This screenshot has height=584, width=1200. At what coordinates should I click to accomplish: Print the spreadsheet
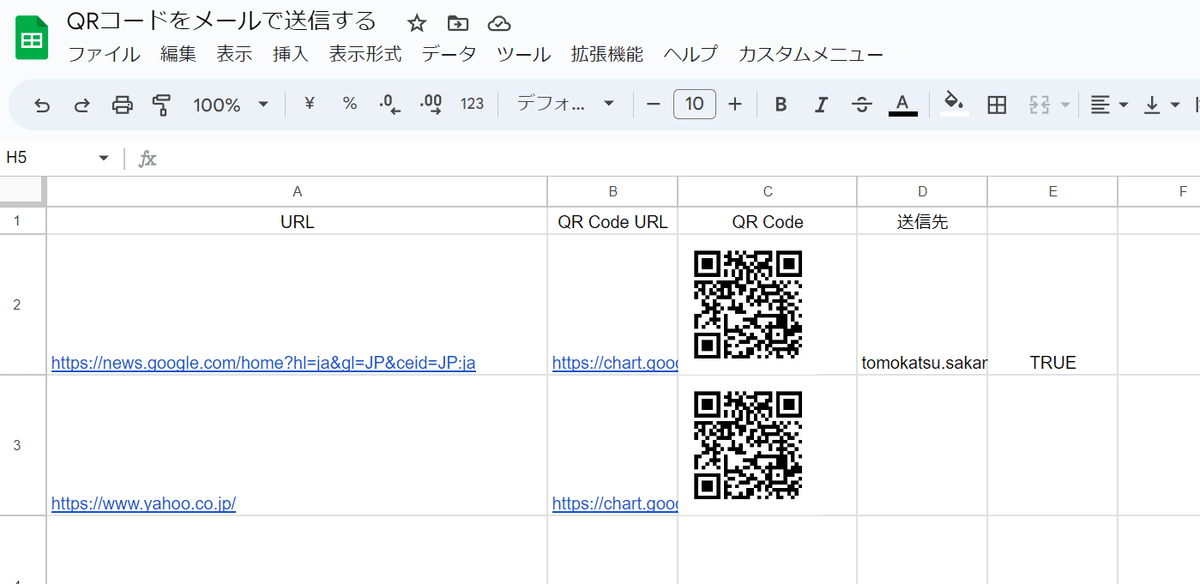(x=122, y=104)
